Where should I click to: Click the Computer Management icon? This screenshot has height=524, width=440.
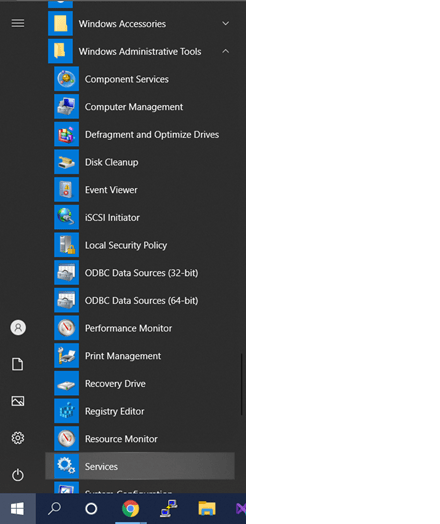66,107
